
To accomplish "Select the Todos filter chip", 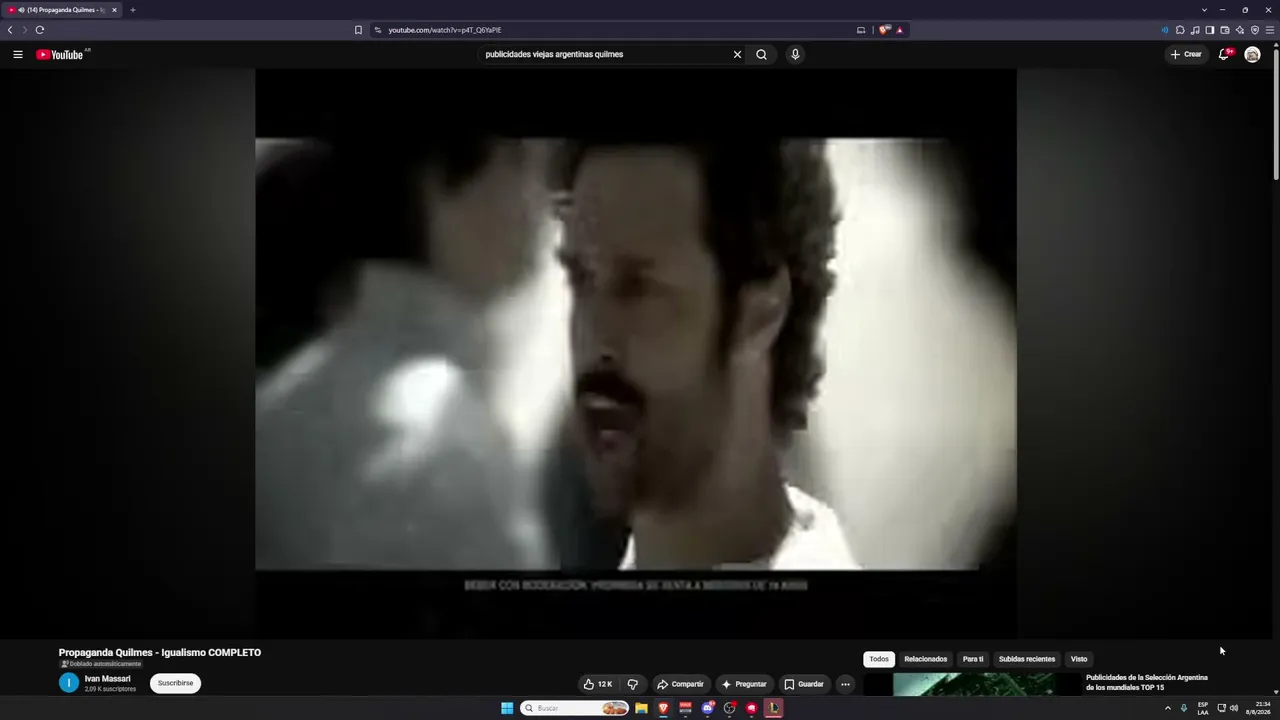I will pos(879,659).
